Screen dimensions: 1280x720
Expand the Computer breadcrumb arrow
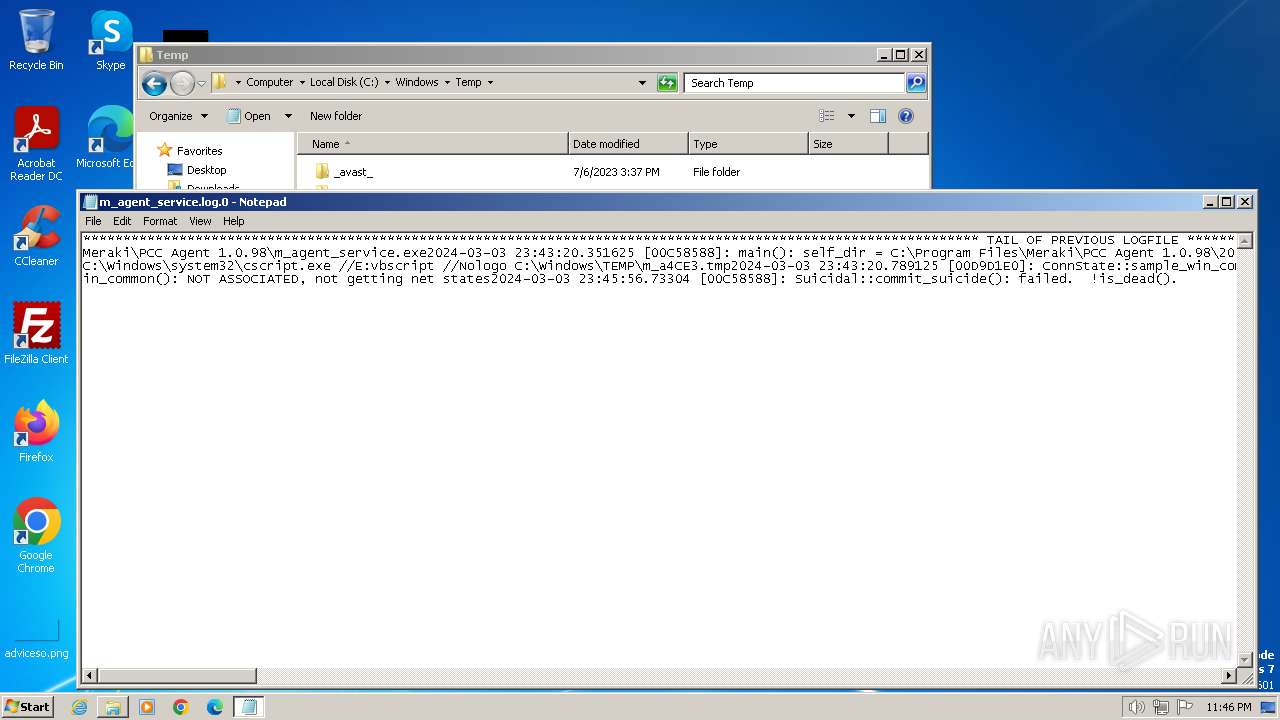tap(301, 83)
